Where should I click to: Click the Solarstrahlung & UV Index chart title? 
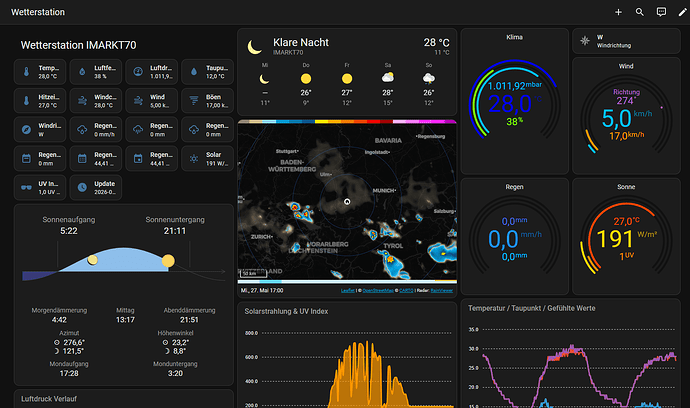coord(286,311)
